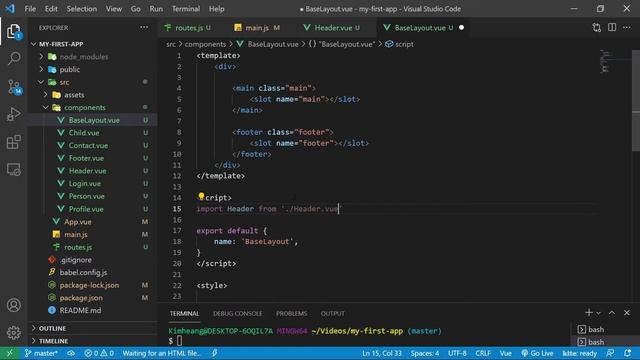640x360 pixels.
Task: Open Footer.vue in the explorer
Action: [86, 158]
